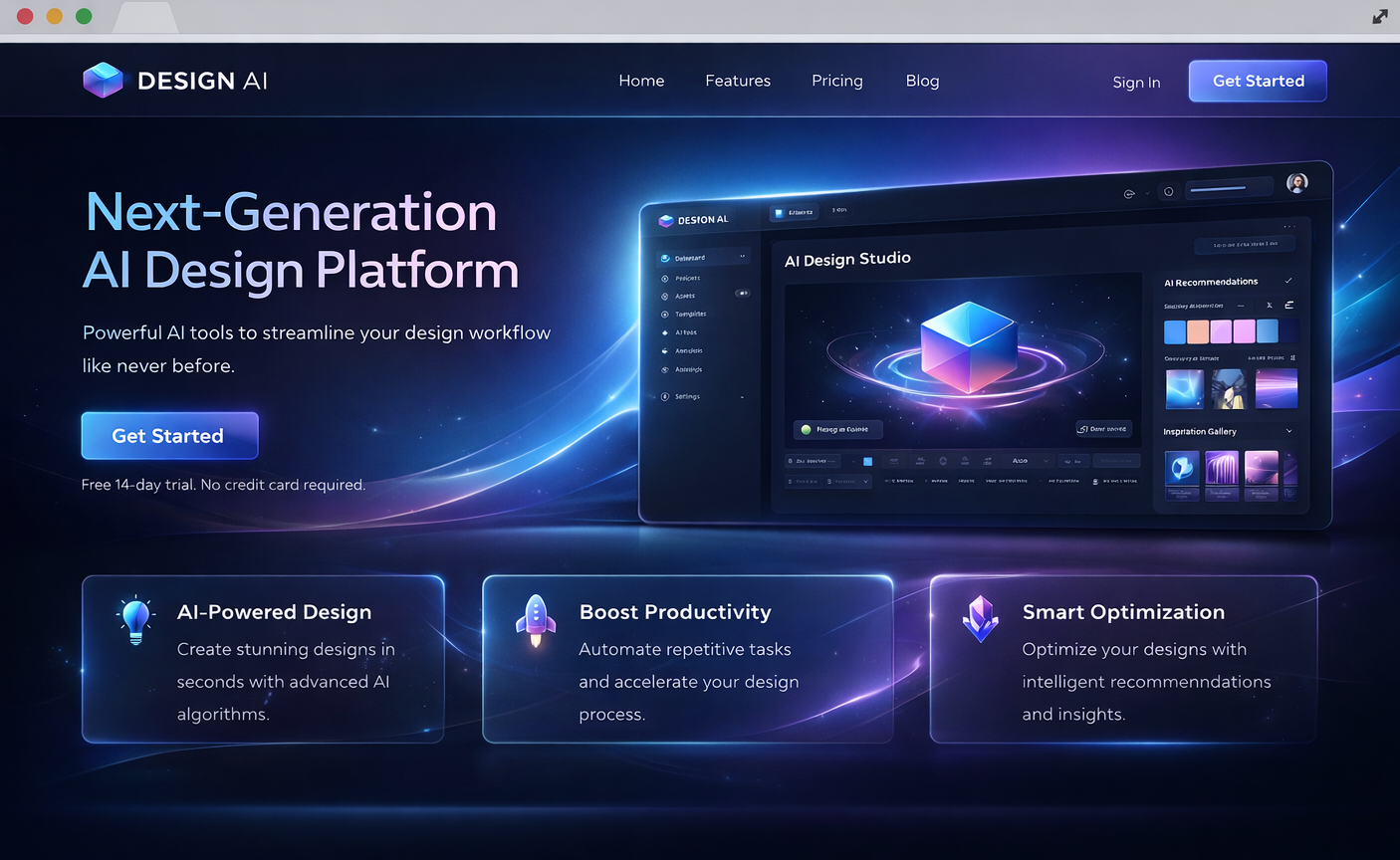Open the purple columns thumbnail in Inspiration Gallery
The width and height of the screenshot is (1400, 860).
pos(1222,470)
